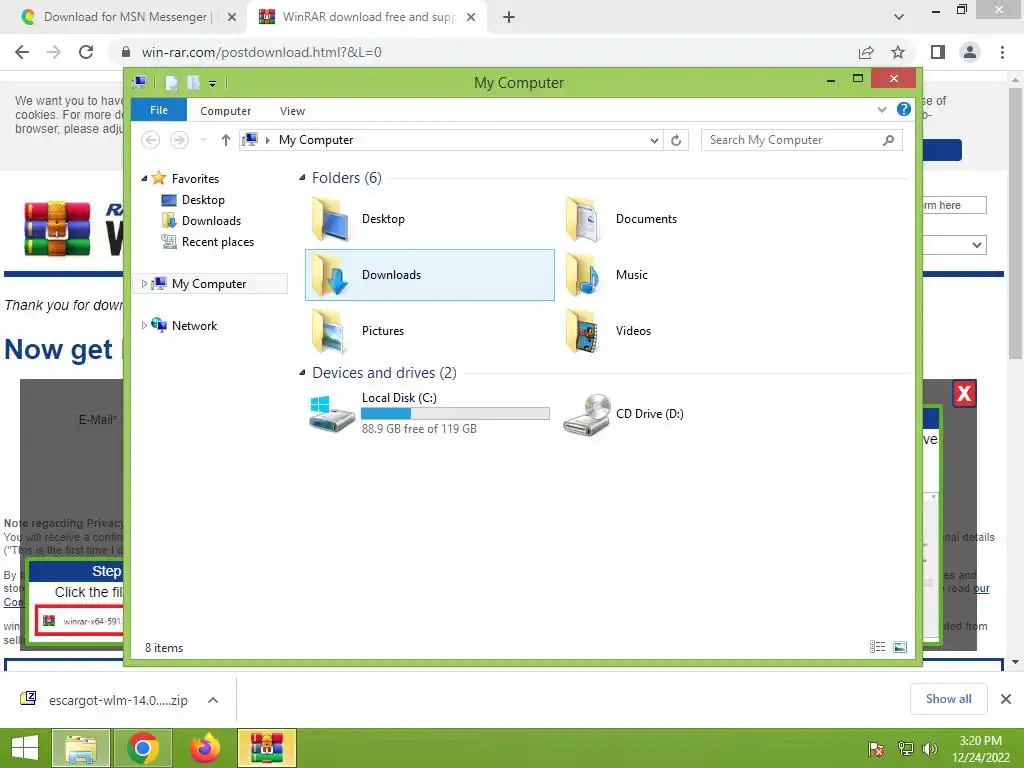1024x768 pixels.
Task: Expand the Network tree node
Action: coord(144,325)
